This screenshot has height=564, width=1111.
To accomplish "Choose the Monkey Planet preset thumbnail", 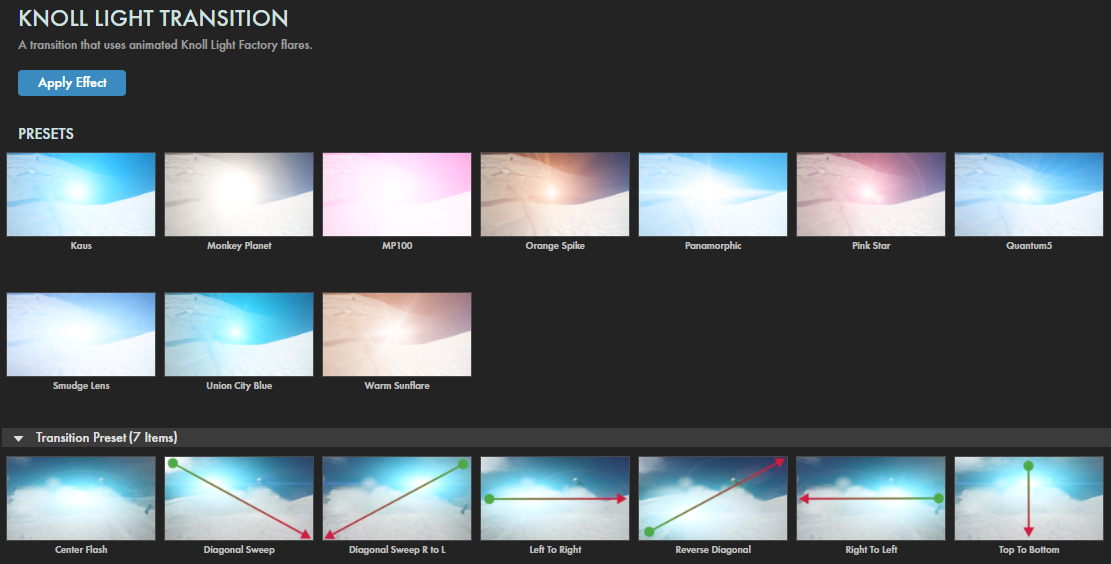I will (239, 194).
